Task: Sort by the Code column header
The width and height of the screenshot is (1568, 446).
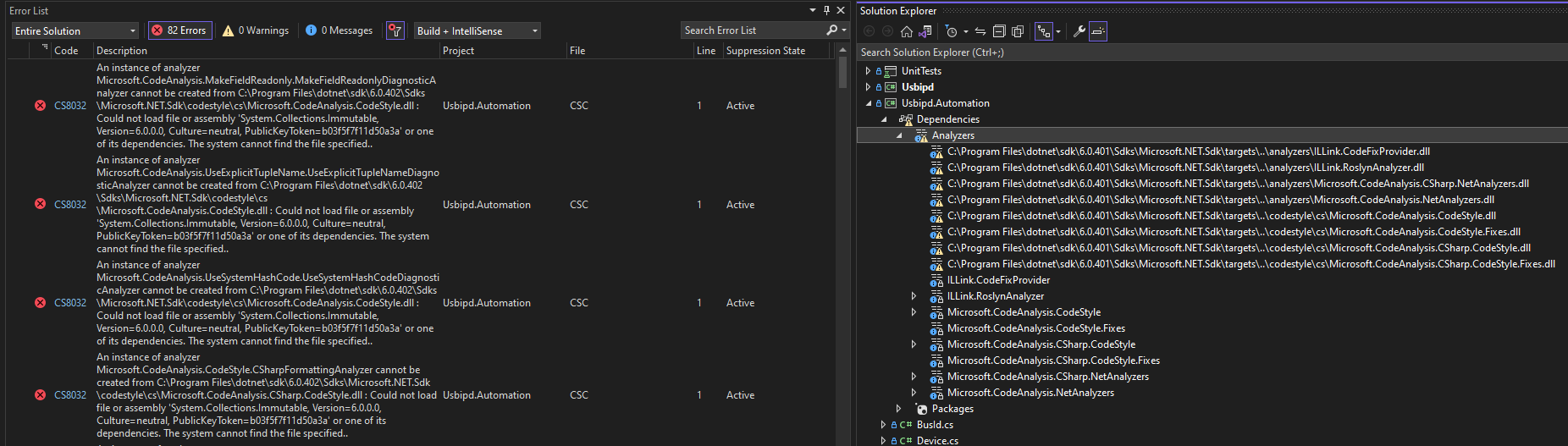Action: 66,51
